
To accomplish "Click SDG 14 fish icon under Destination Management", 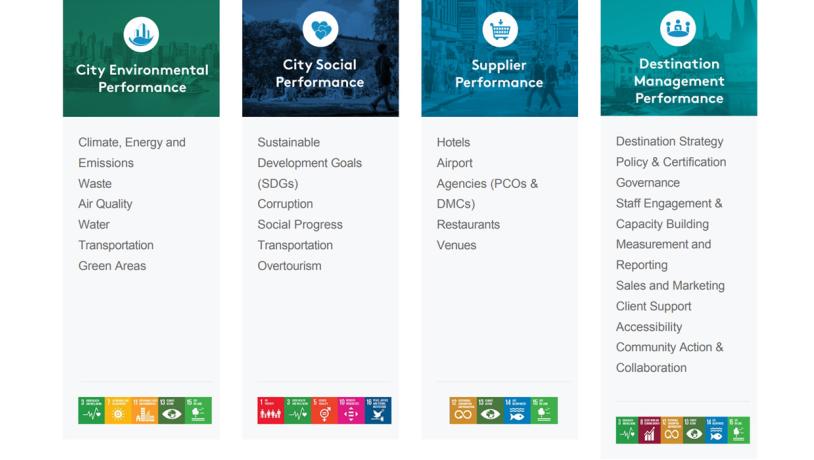I will pos(717,431).
